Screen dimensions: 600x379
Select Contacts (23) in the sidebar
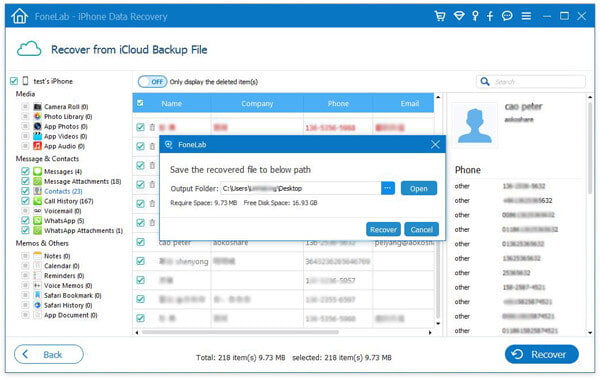(x=63, y=191)
